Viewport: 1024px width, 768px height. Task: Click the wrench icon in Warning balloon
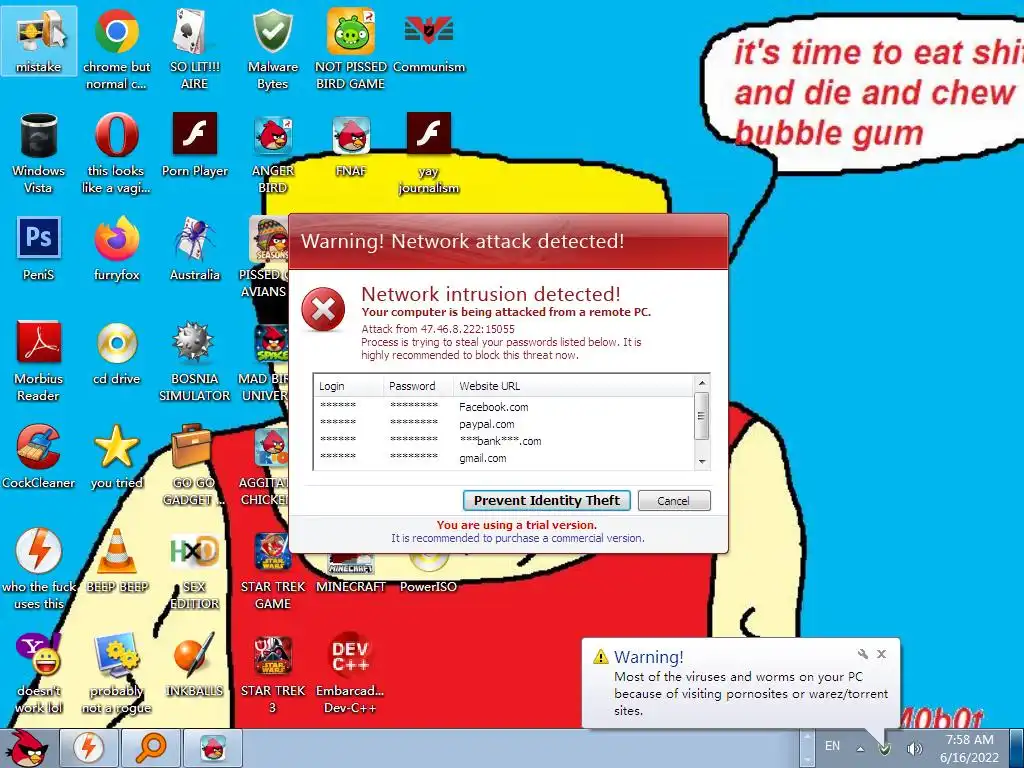pos(863,654)
